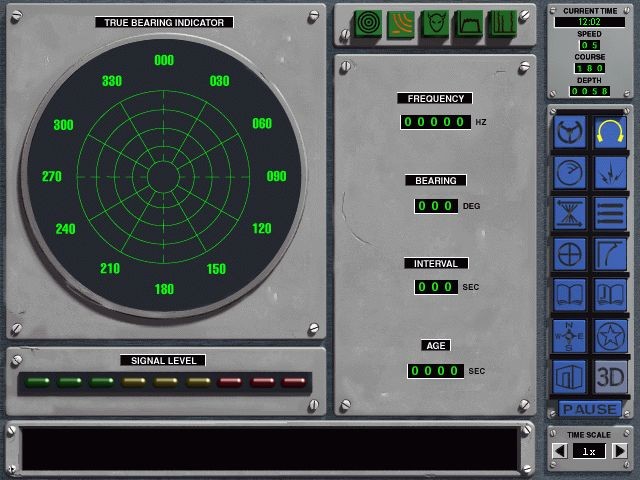Image resolution: width=640 pixels, height=480 pixels.
Task: Increase time scale with right arrow
Action: pyautogui.click(x=620, y=451)
